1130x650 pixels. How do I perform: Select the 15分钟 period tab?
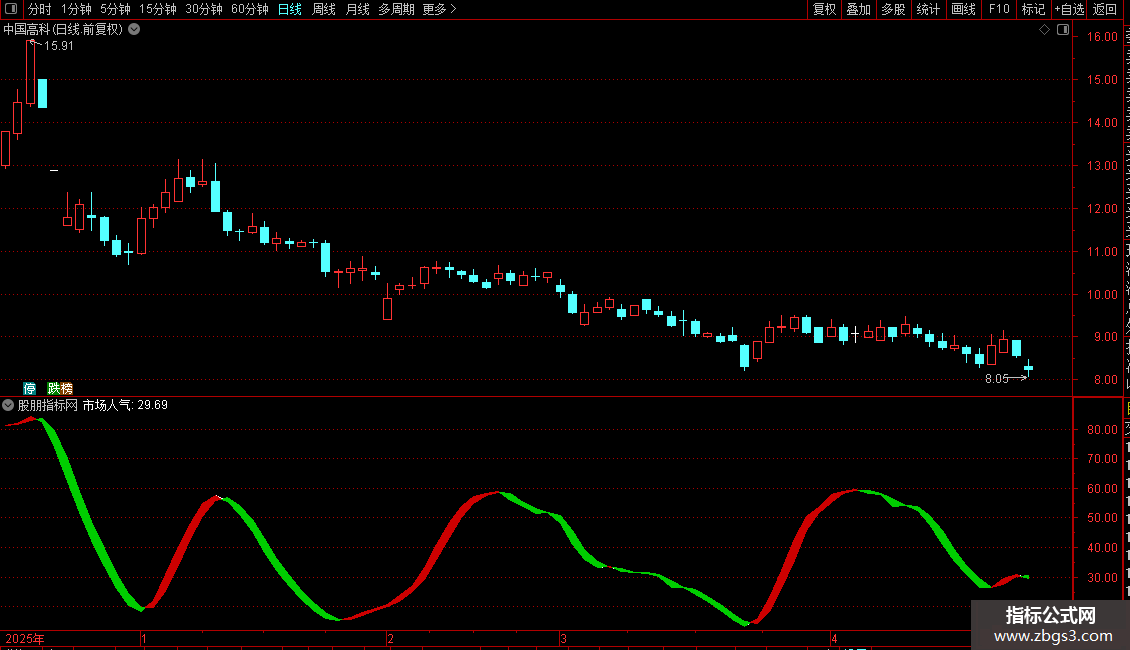(x=158, y=9)
